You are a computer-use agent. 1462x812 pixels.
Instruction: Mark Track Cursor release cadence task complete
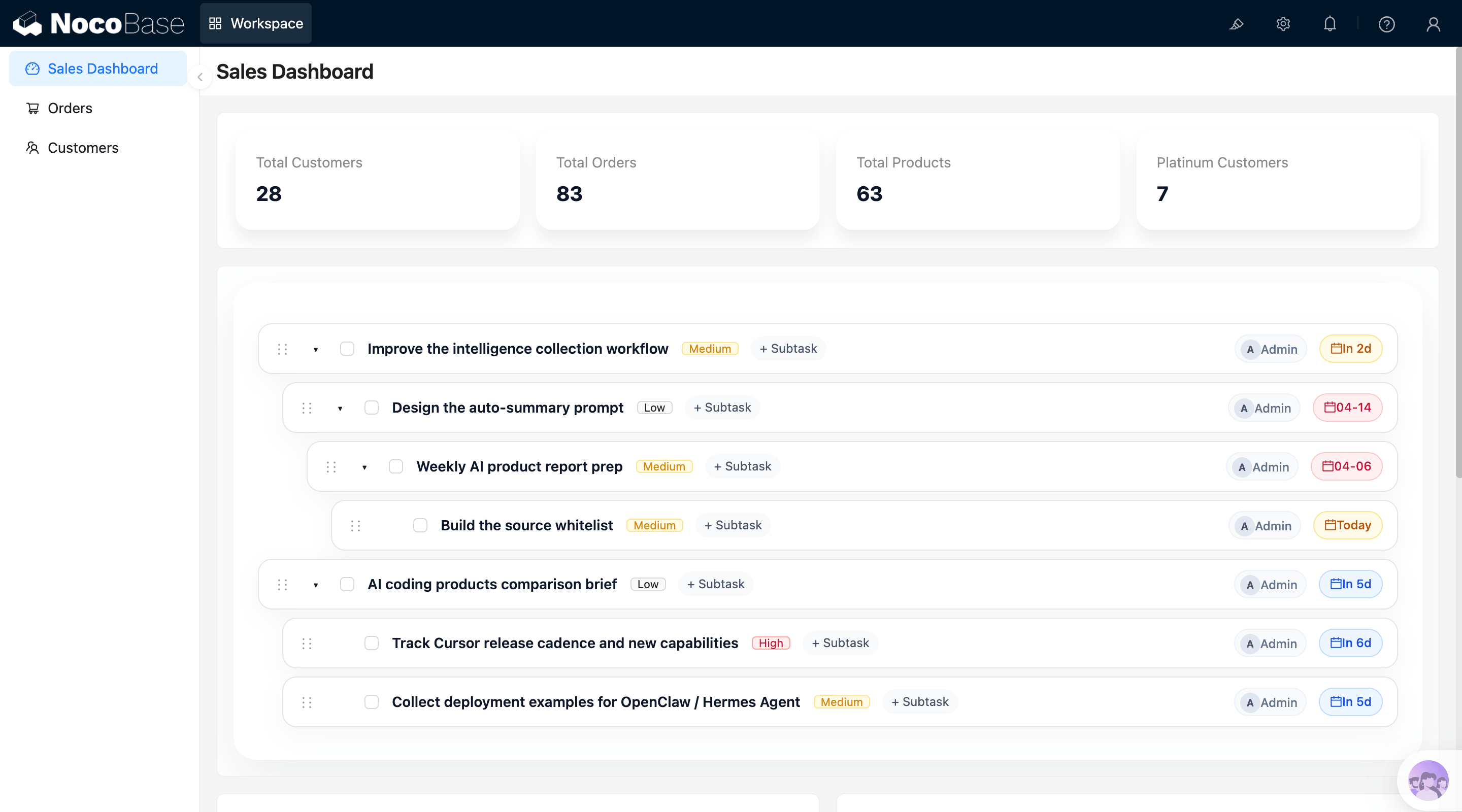click(371, 643)
